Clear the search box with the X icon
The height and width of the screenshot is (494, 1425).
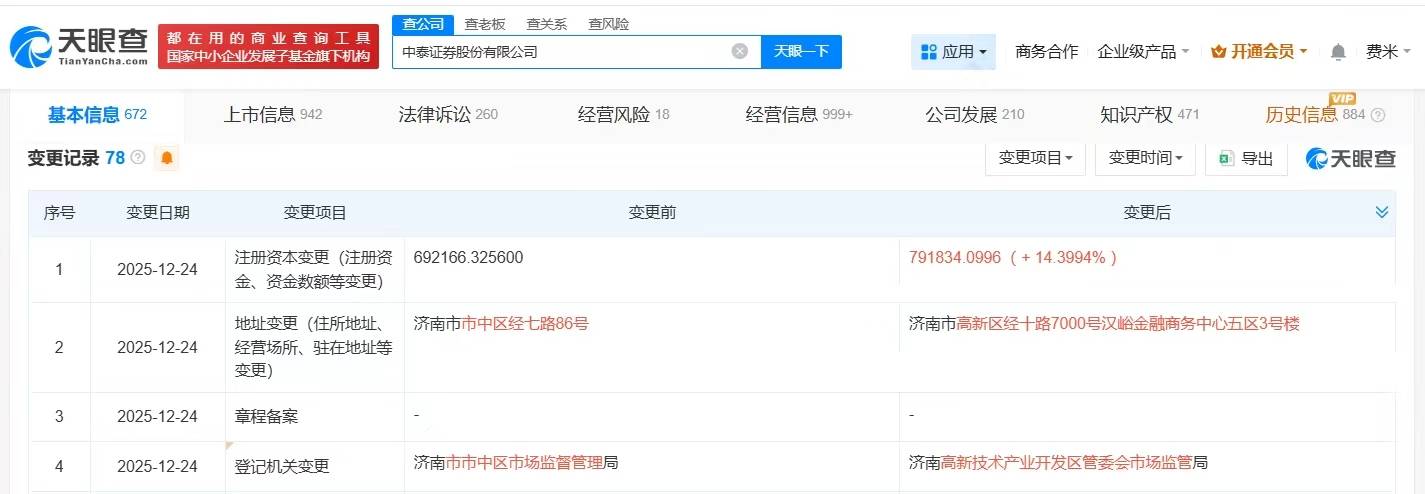[x=740, y=51]
